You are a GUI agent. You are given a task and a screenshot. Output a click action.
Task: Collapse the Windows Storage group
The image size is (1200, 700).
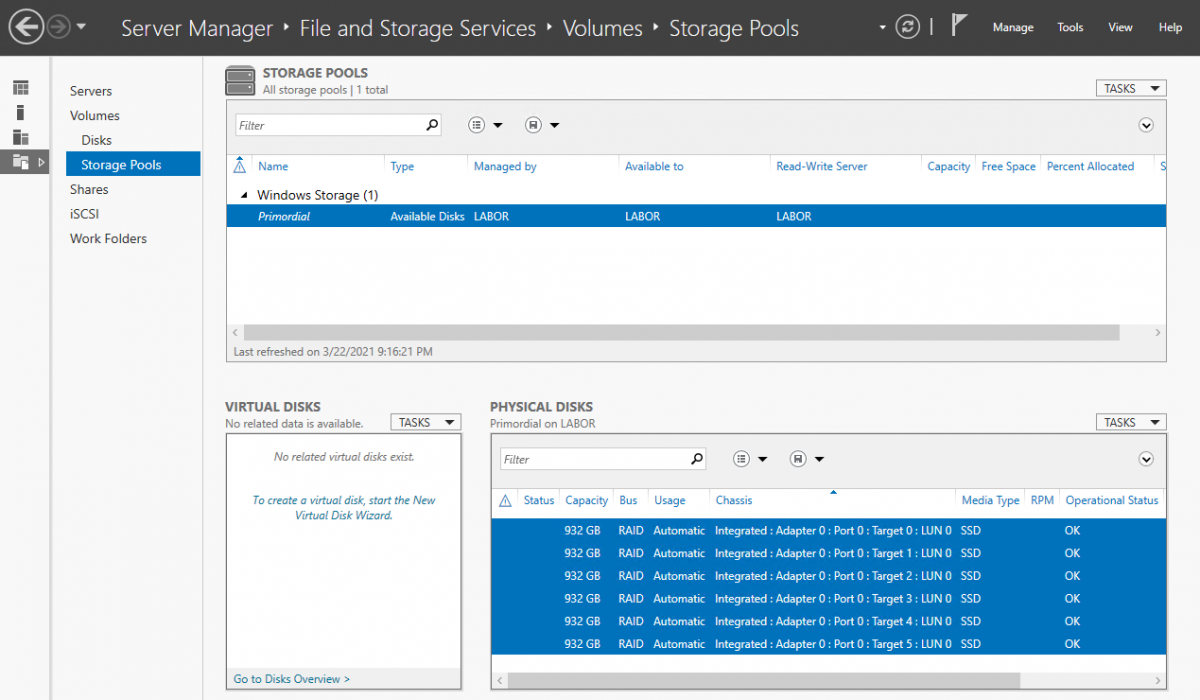(x=244, y=195)
